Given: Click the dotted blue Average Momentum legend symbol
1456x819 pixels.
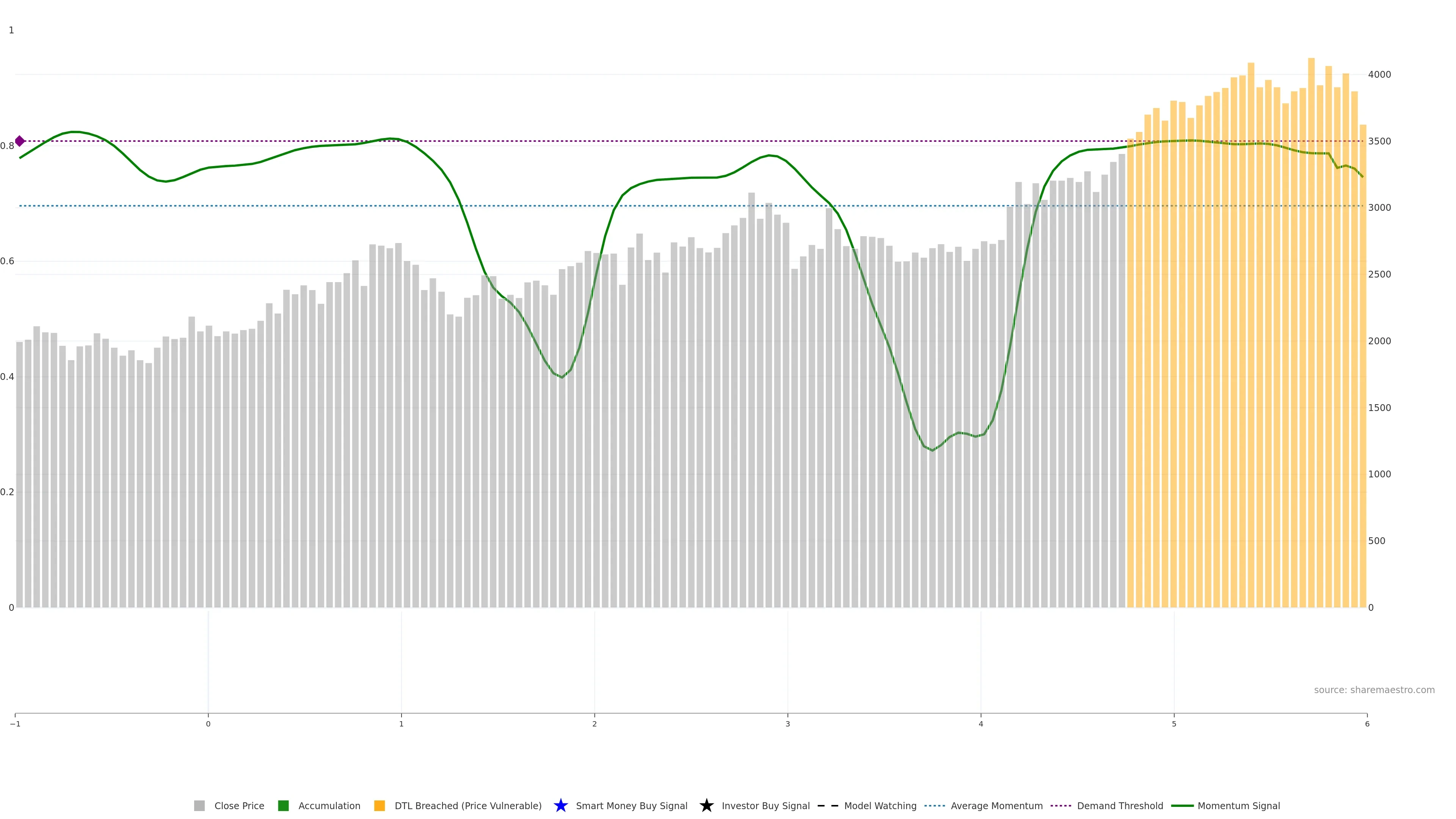Looking at the screenshot, I should coord(934,806).
